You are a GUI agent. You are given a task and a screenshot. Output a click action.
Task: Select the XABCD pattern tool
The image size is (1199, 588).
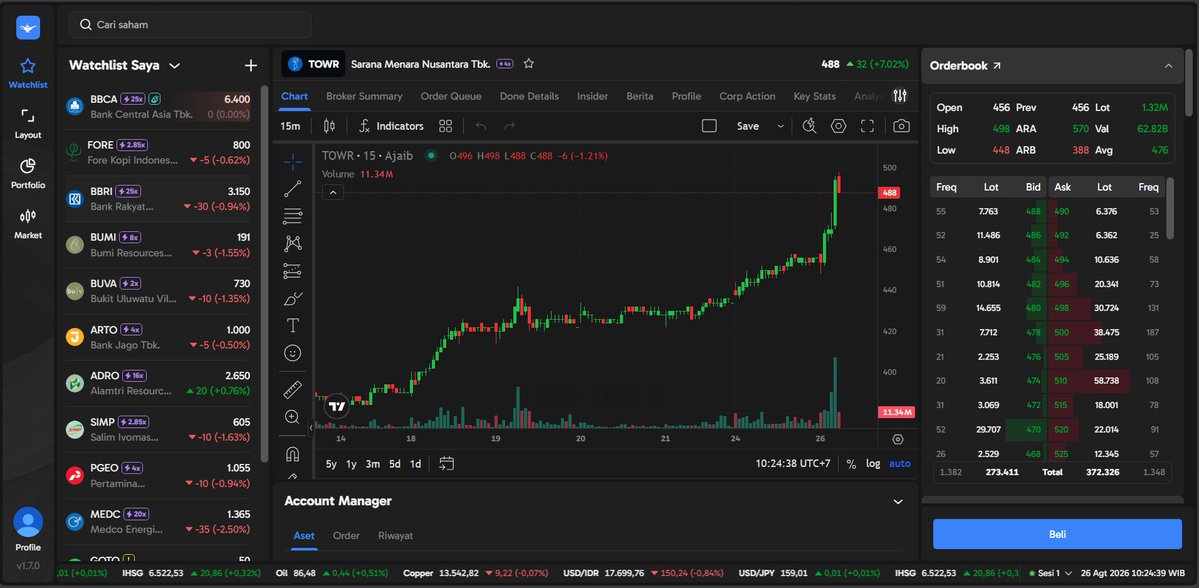292,243
